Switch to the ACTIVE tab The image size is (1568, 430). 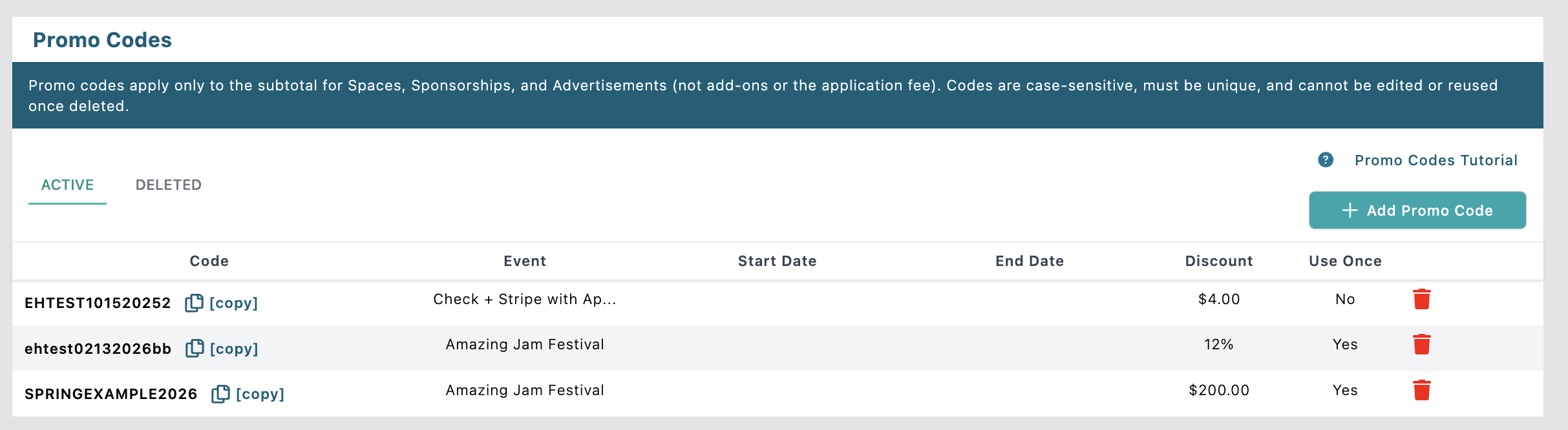[67, 185]
